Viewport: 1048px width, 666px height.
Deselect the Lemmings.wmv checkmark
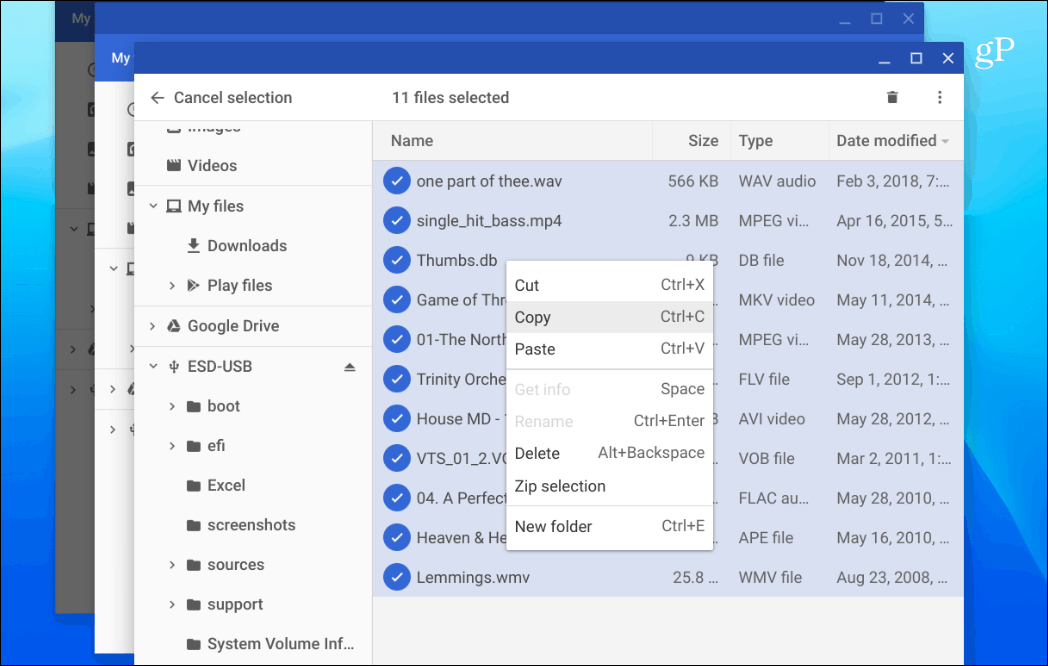[x=396, y=577]
